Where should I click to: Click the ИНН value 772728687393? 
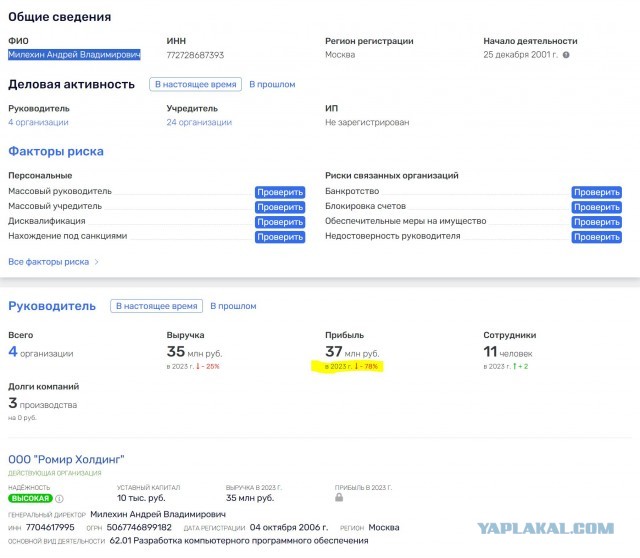click(195, 55)
